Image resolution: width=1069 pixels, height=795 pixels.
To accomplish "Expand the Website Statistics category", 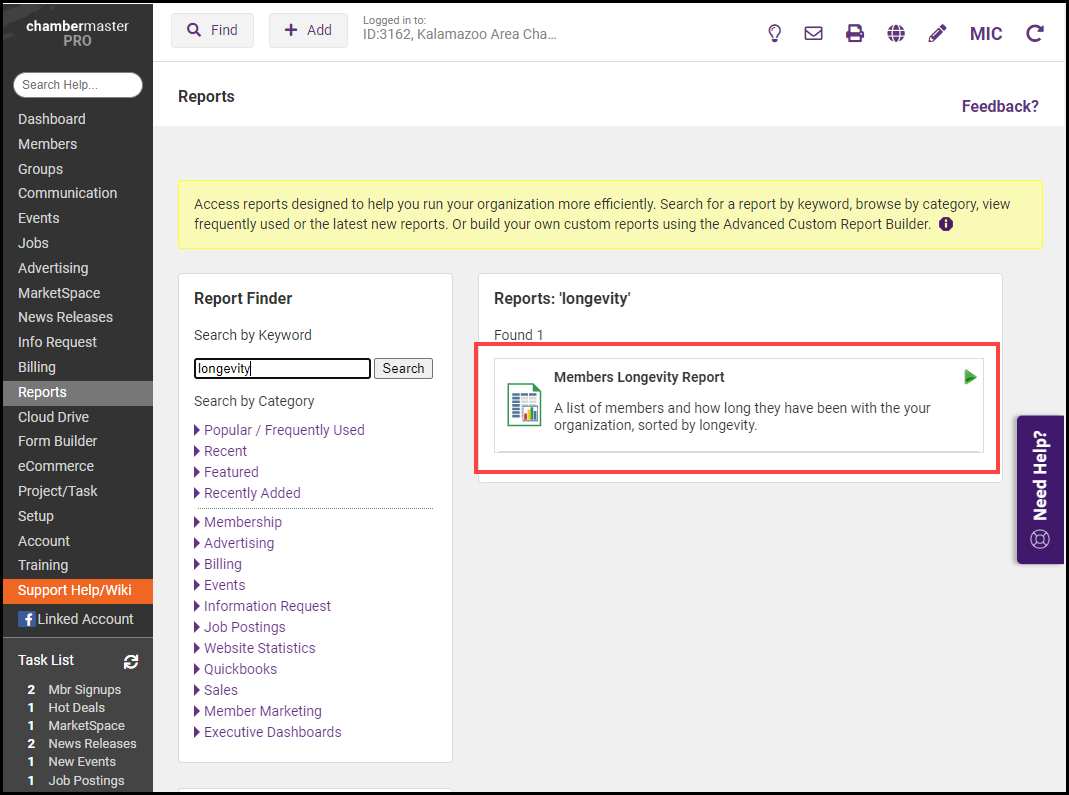I will tap(259, 648).
